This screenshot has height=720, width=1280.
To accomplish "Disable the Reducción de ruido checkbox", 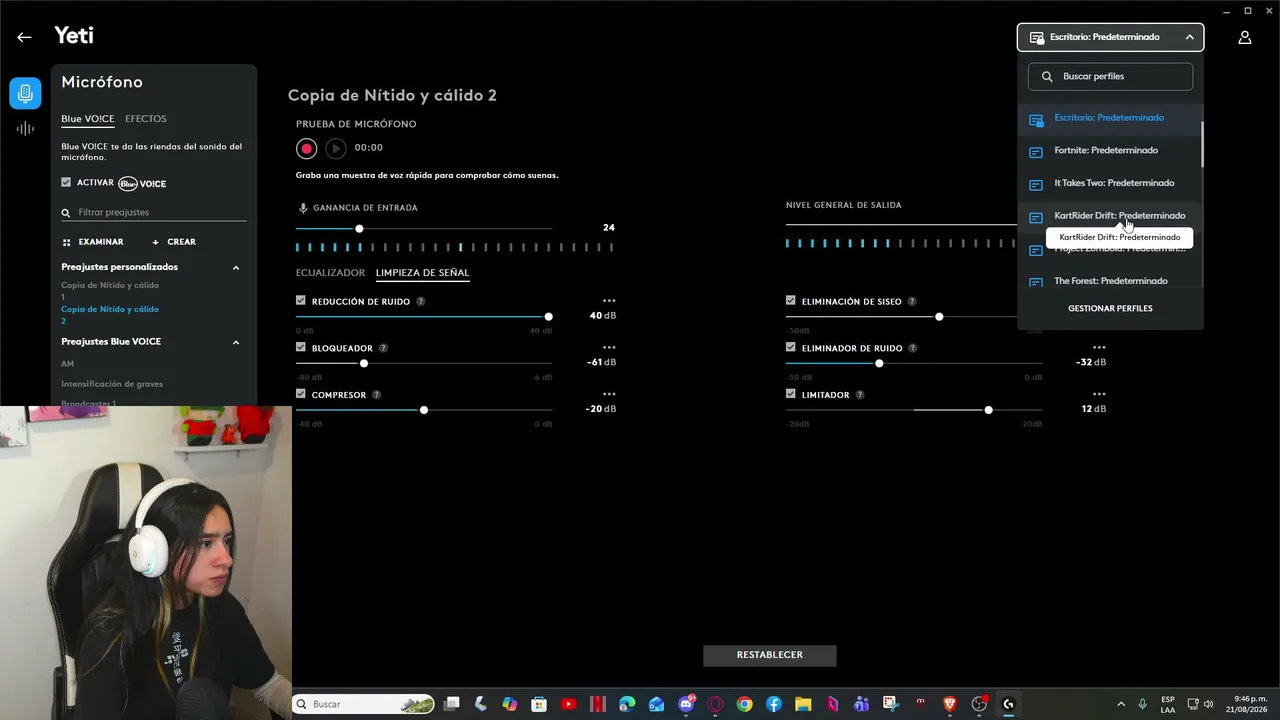I will point(301,300).
